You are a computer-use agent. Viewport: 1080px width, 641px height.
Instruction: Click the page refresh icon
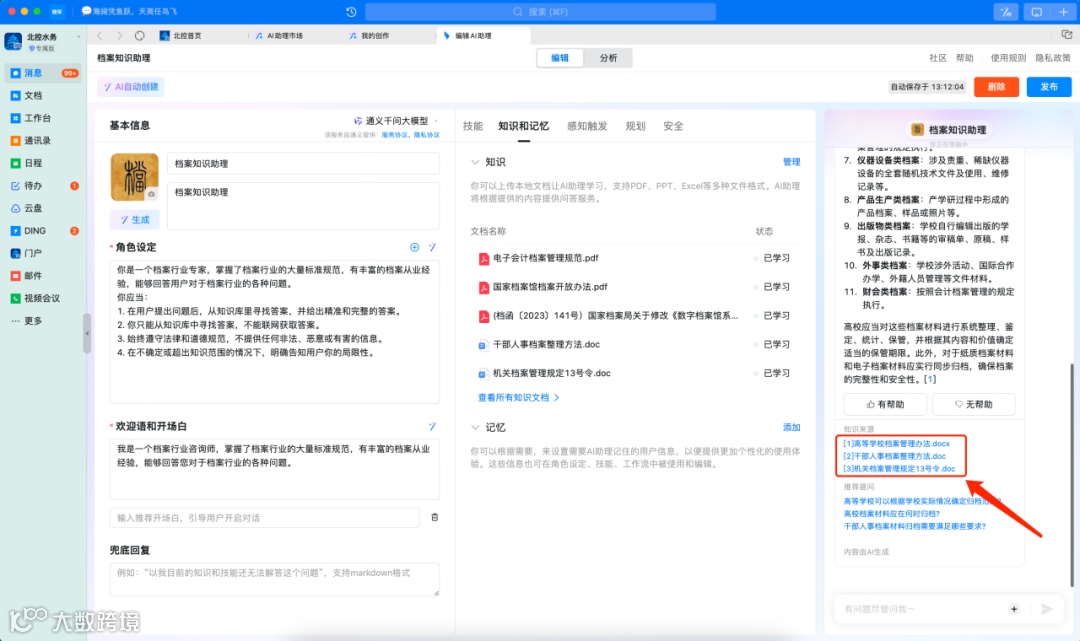click(140, 35)
